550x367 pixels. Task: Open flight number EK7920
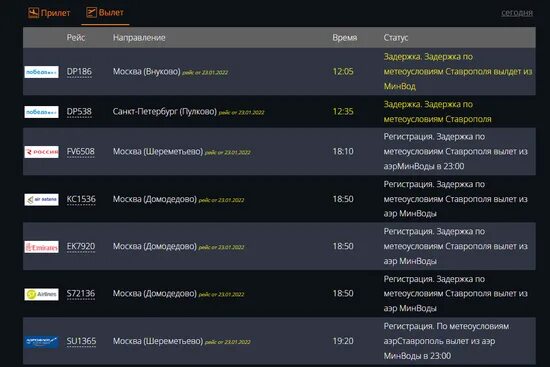point(81,246)
